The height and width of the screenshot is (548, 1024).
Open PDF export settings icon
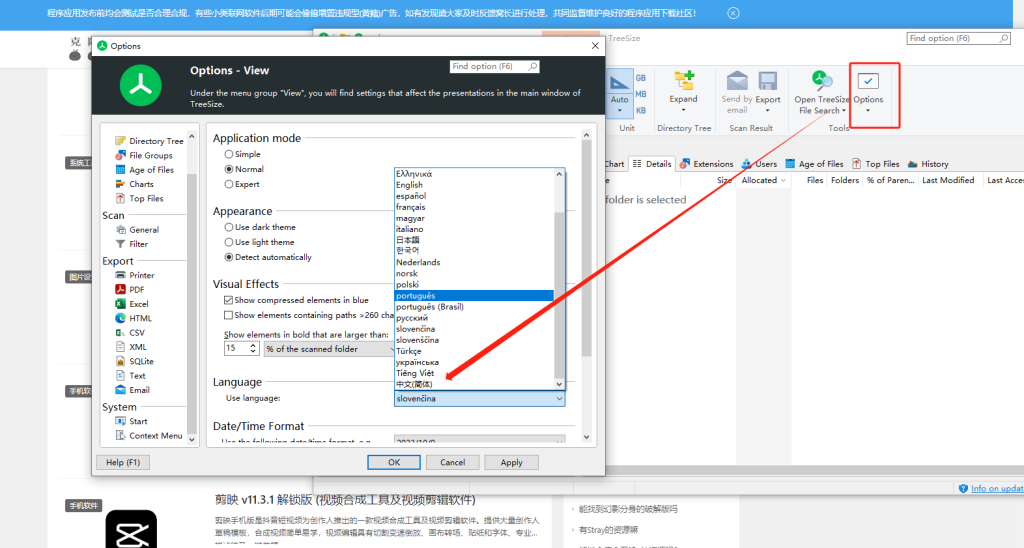120,289
